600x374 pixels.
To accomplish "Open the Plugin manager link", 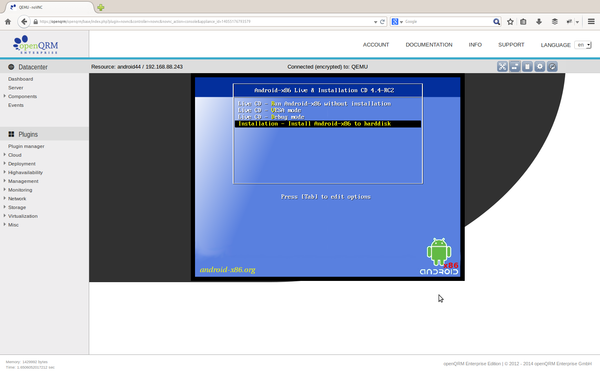I will tap(26, 146).
